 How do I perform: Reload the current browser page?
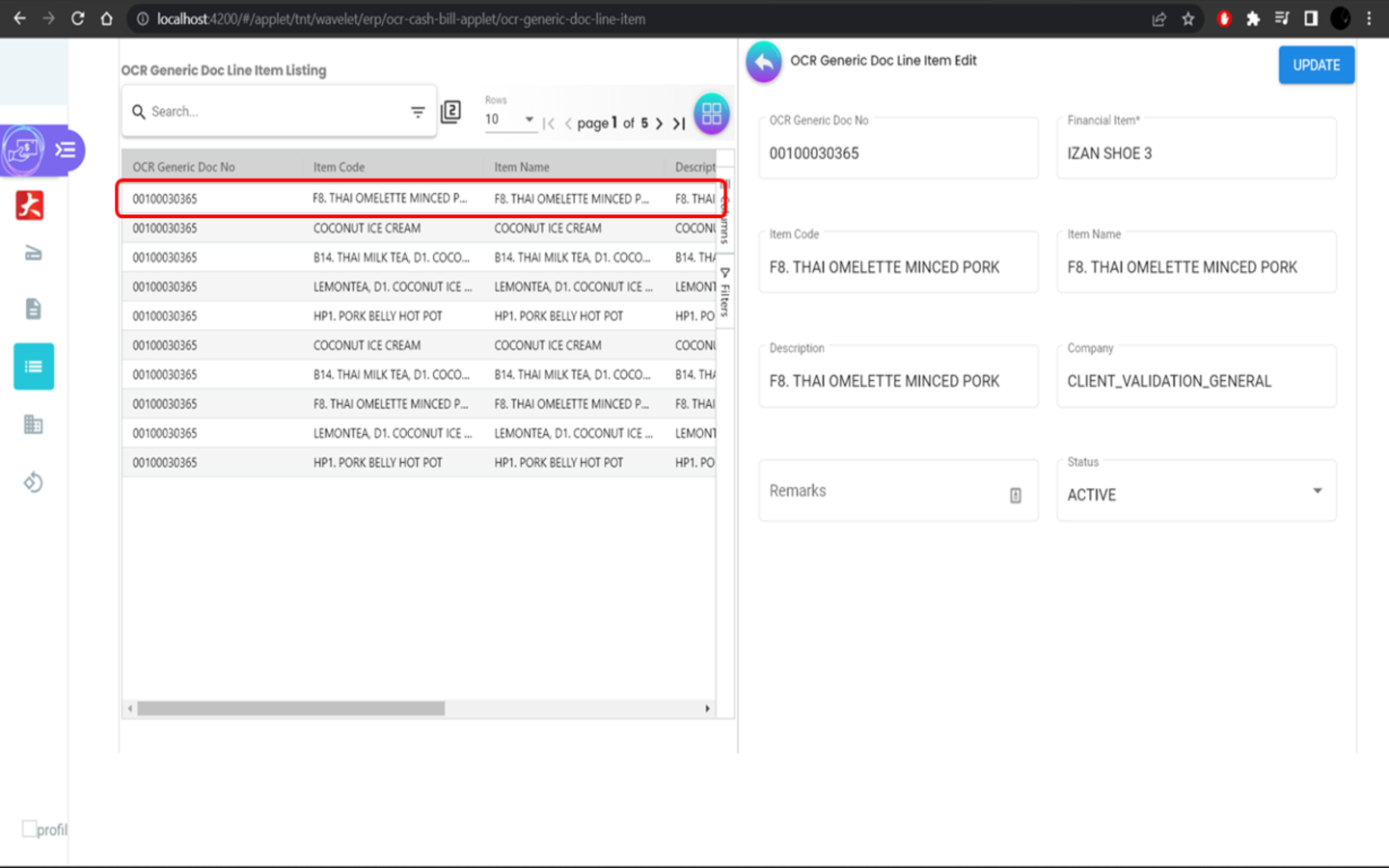tap(78, 18)
